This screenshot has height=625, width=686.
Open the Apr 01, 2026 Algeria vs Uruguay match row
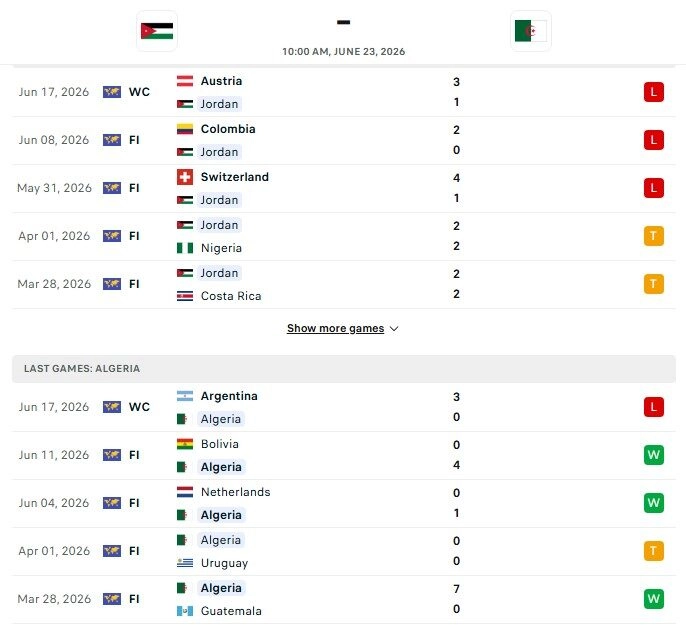pos(344,552)
